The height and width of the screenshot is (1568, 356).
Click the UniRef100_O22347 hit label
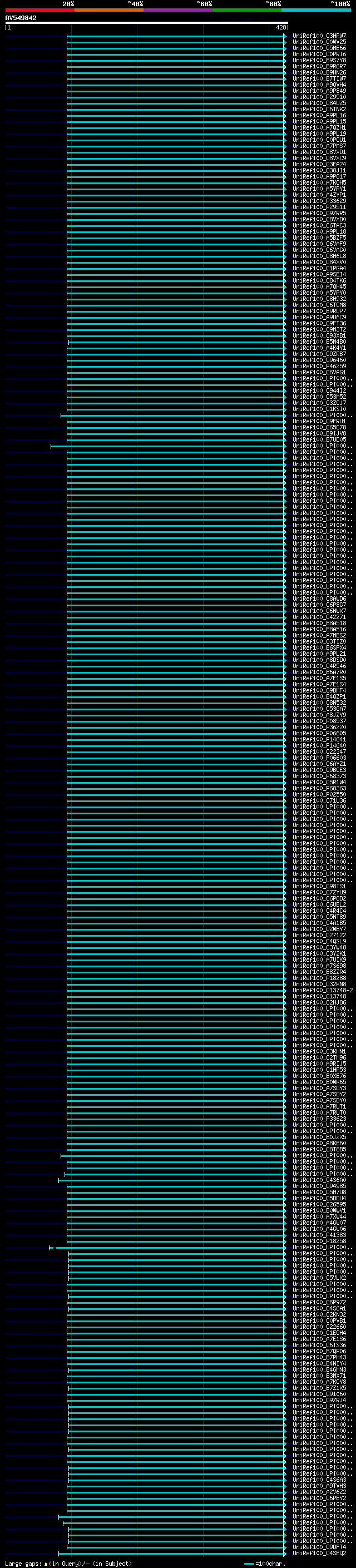pyautogui.click(x=319, y=752)
